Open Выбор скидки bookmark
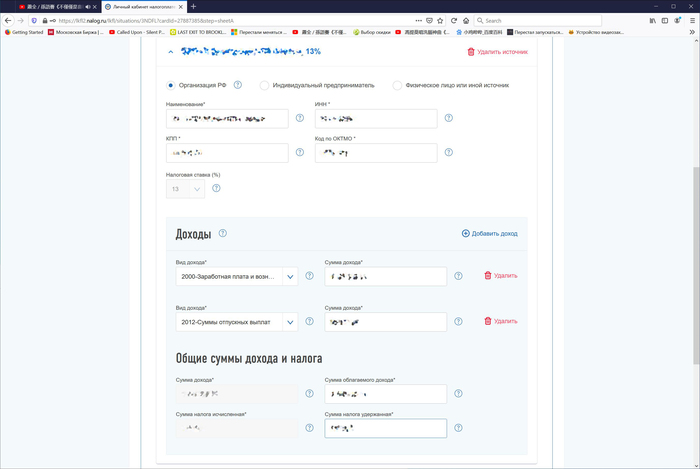Viewport: 700px width, 469px height. 372,32
